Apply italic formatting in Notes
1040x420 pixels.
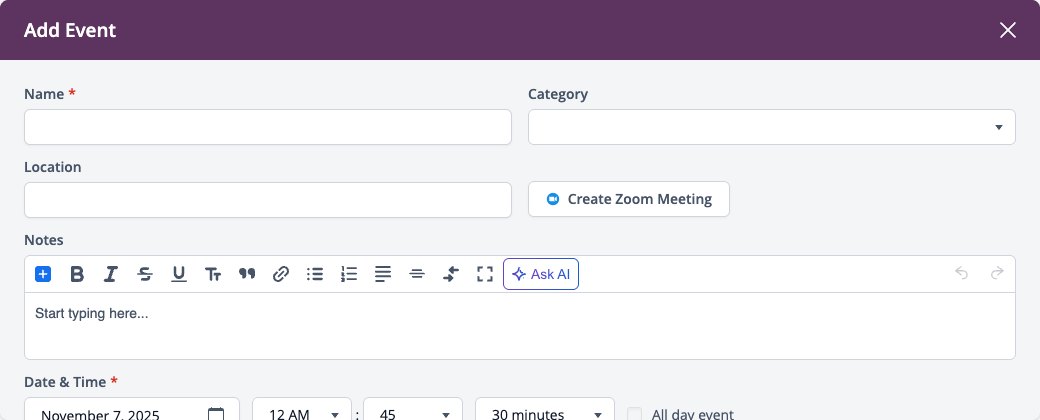(111, 274)
